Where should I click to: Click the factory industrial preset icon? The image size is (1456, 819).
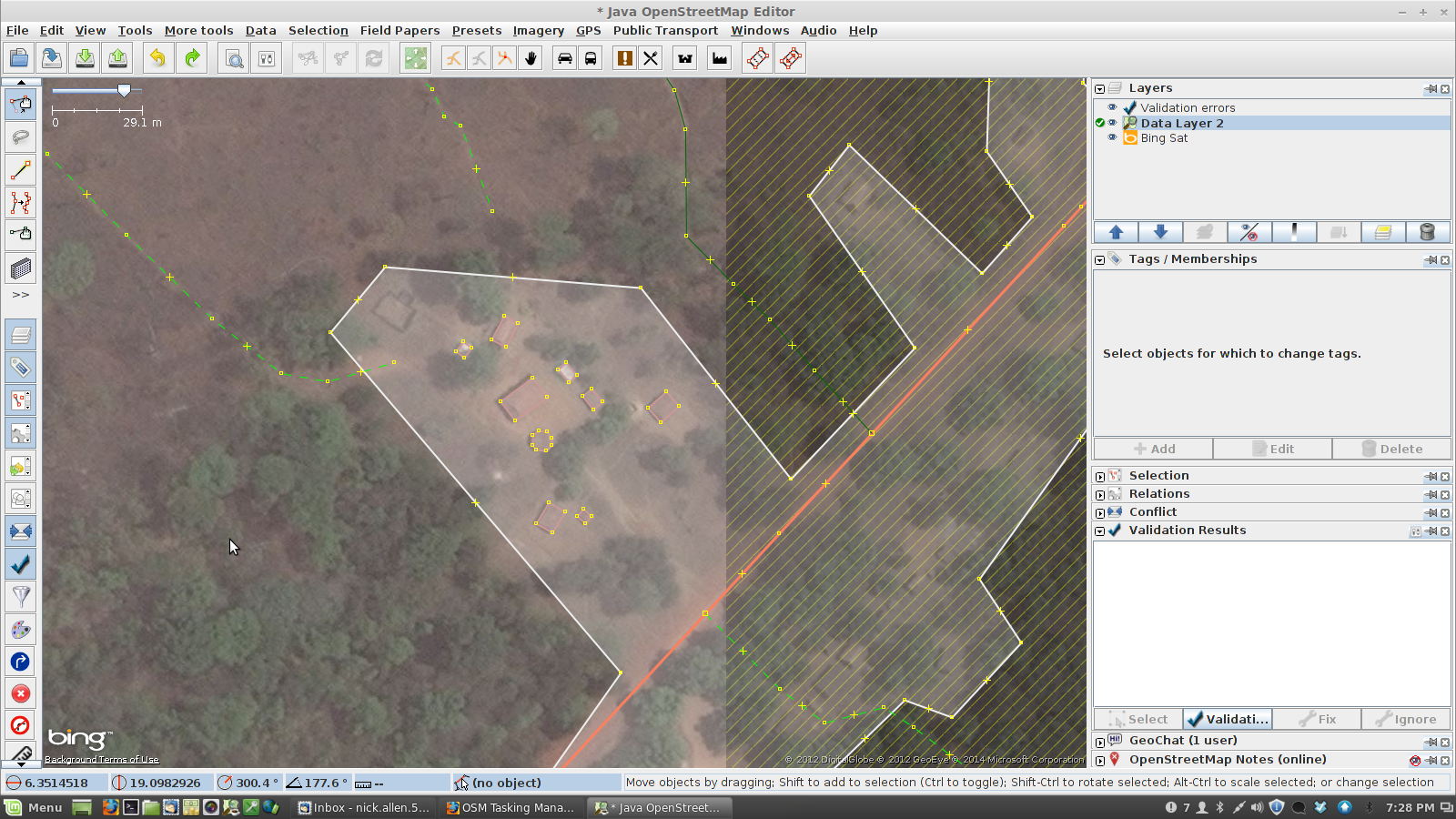pos(720,58)
